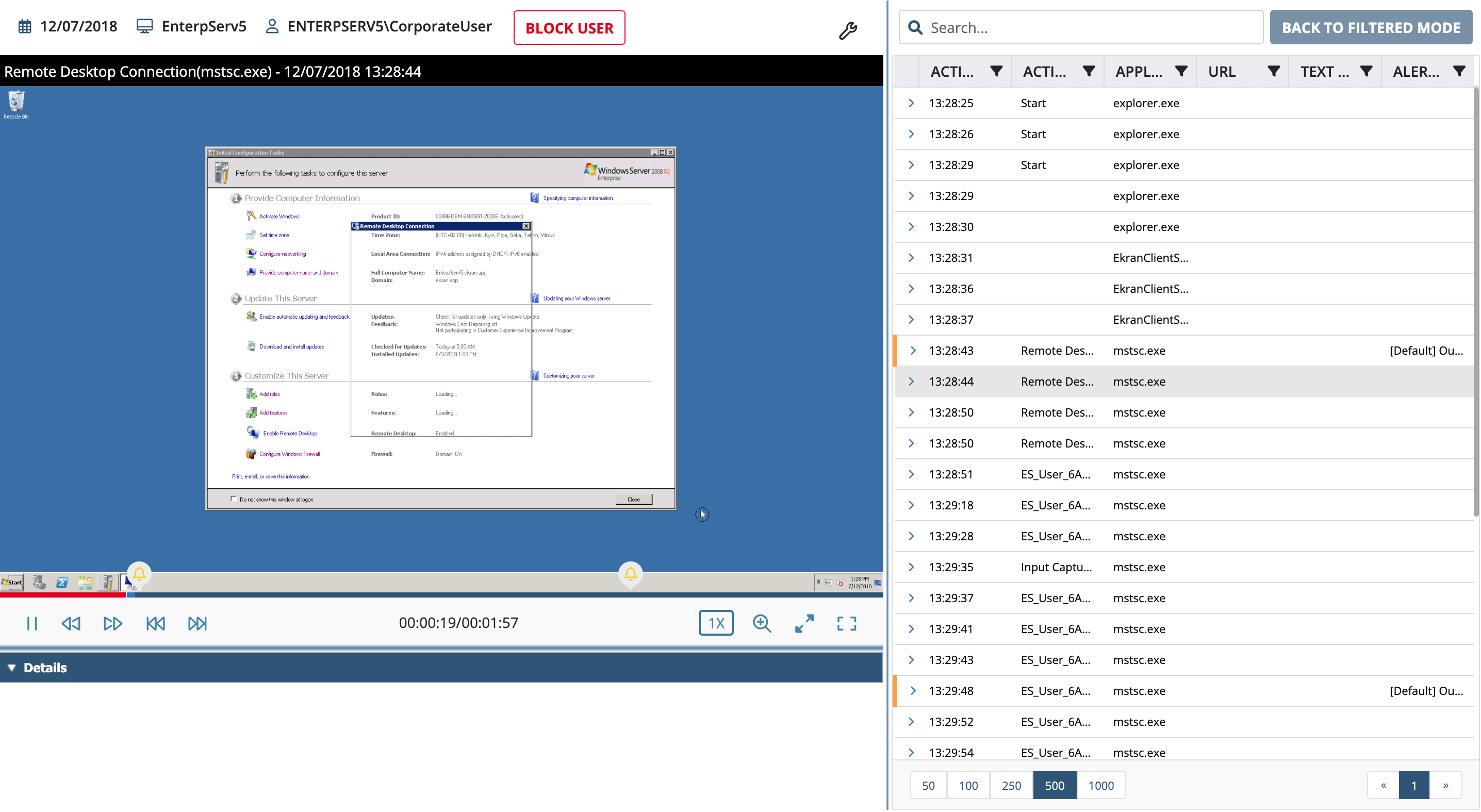Image resolution: width=1481 pixels, height=812 pixels.
Task: Click the recorded PowerShell taskbar icon
Action: point(62,583)
